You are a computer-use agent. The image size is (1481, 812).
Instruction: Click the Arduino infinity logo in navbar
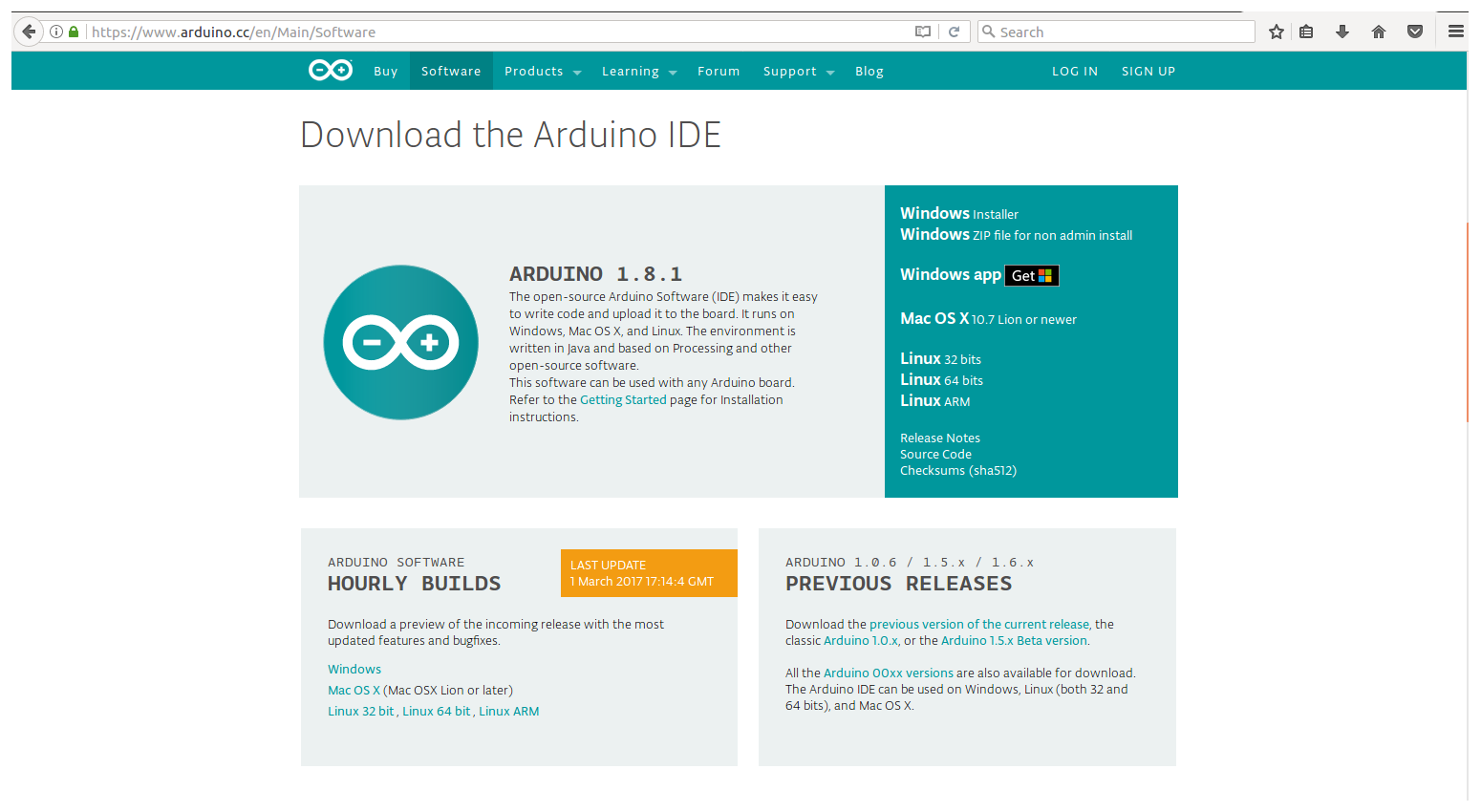pyautogui.click(x=331, y=70)
